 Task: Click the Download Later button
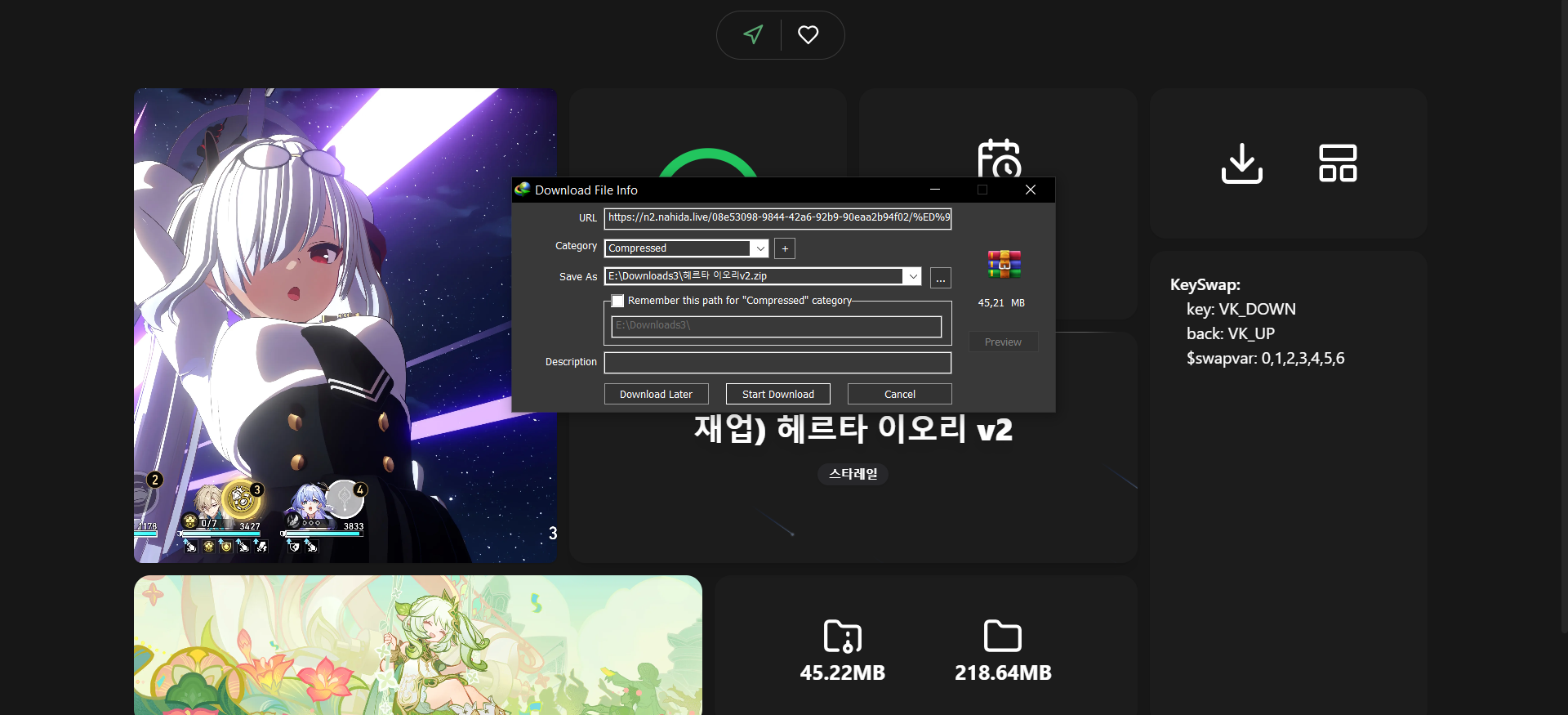click(656, 394)
